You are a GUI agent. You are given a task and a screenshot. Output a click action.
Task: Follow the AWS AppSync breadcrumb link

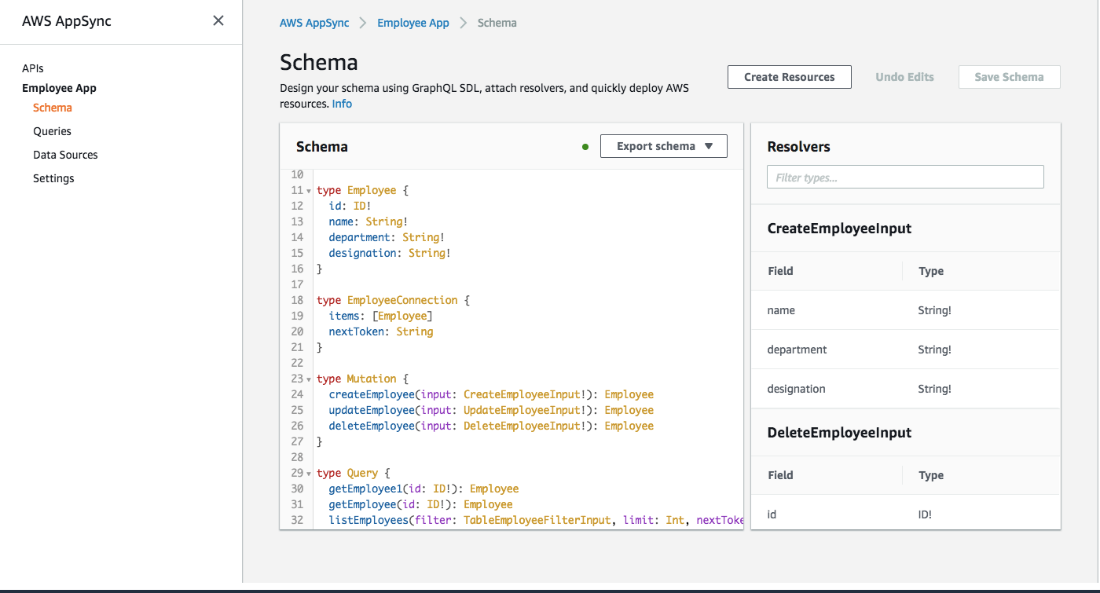(x=314, y=22)
